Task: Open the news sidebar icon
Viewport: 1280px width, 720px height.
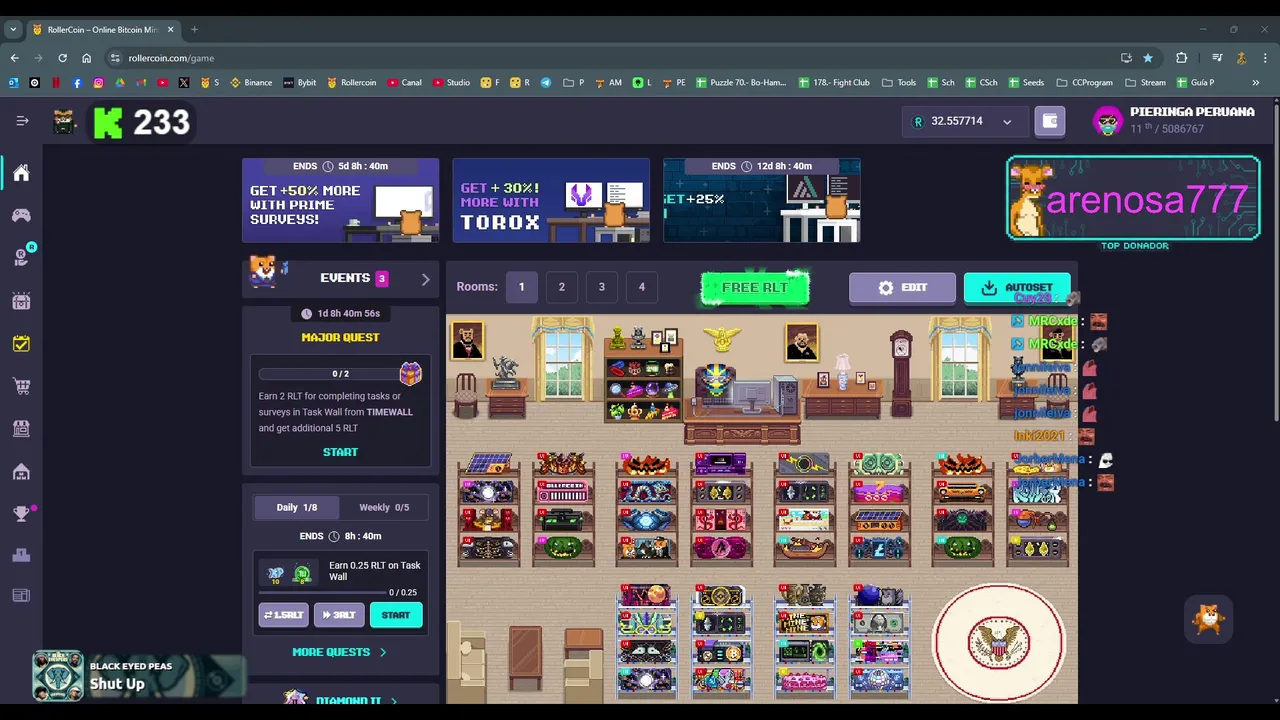Action: pyautogui.click(x=21, y=596)
